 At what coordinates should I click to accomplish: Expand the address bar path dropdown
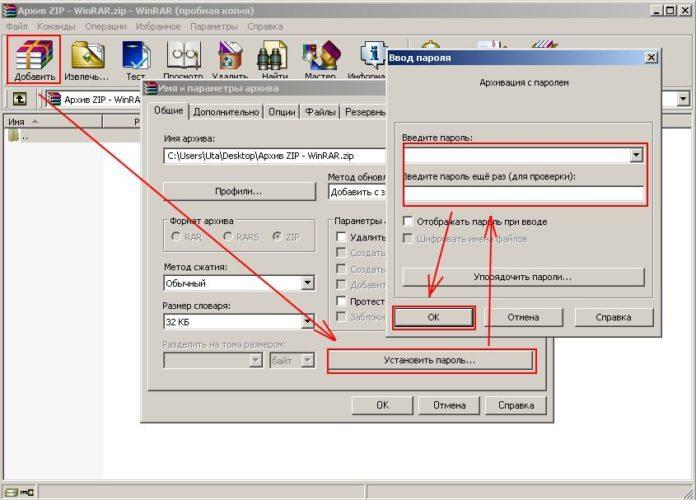click(x=684, y=98)
